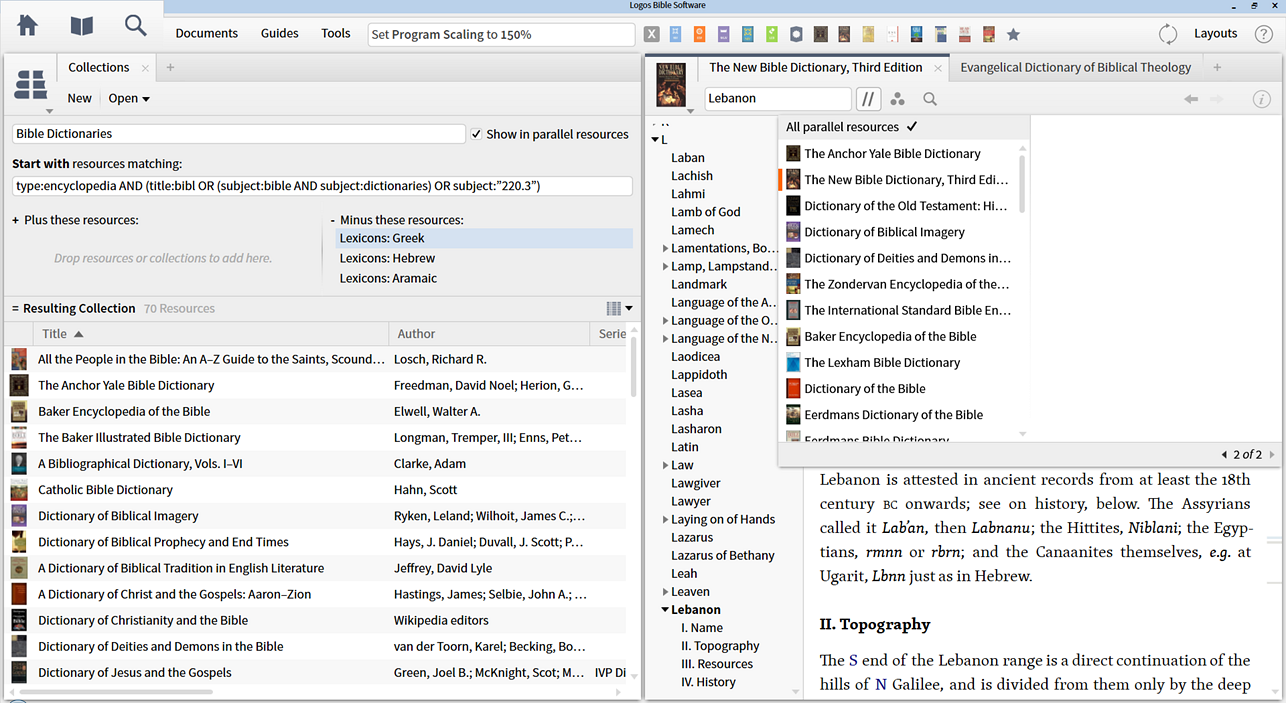Click the New collection button

pyautogui.click(x=80, y=98)
